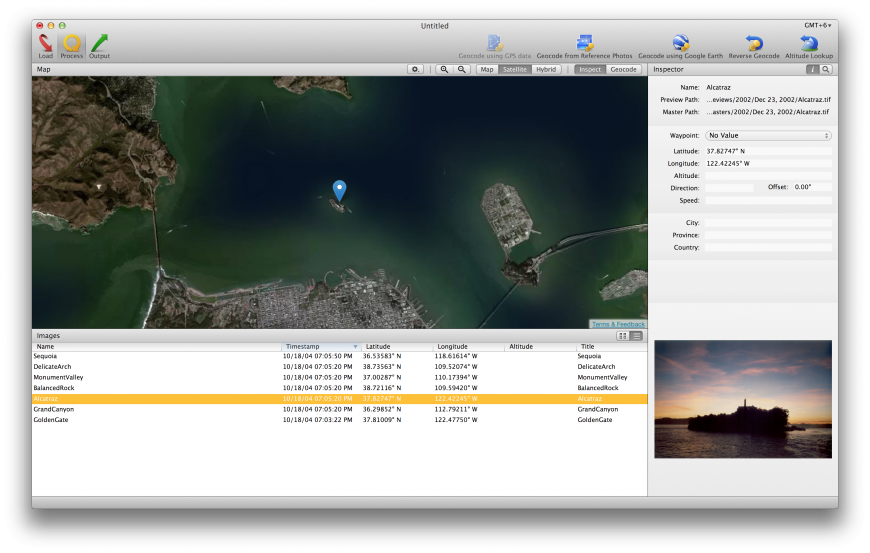Switch Inspector to the search tab
The height and width of the screenshot is (553, 870).
[826, 70]
